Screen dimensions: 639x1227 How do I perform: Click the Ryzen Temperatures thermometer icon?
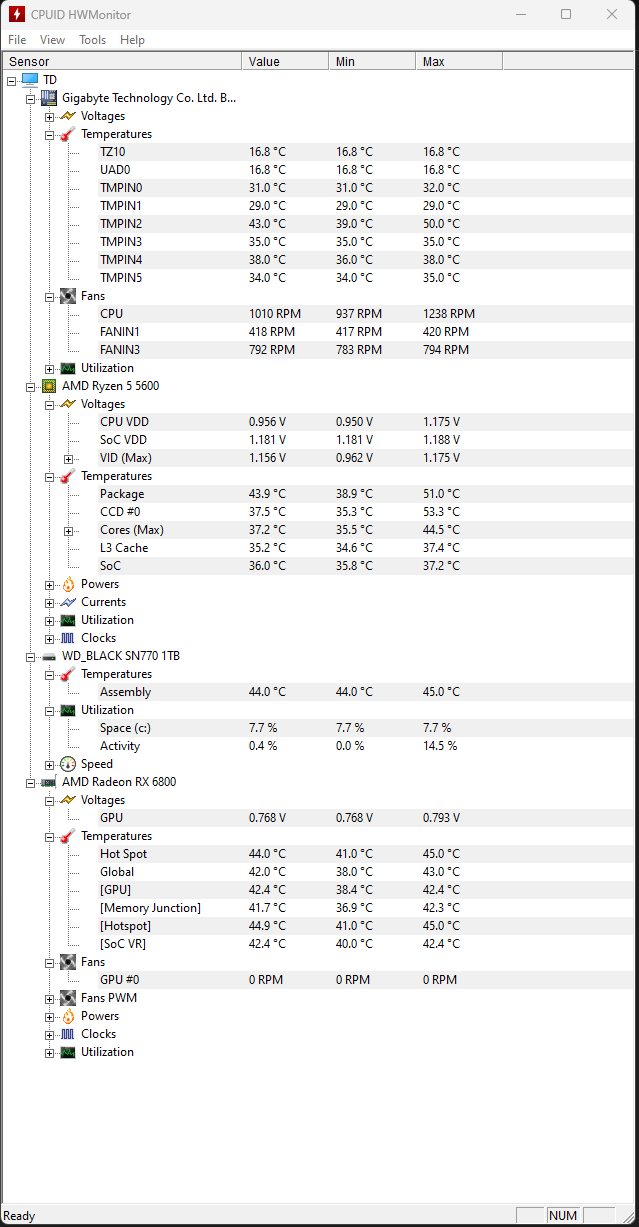67,476
